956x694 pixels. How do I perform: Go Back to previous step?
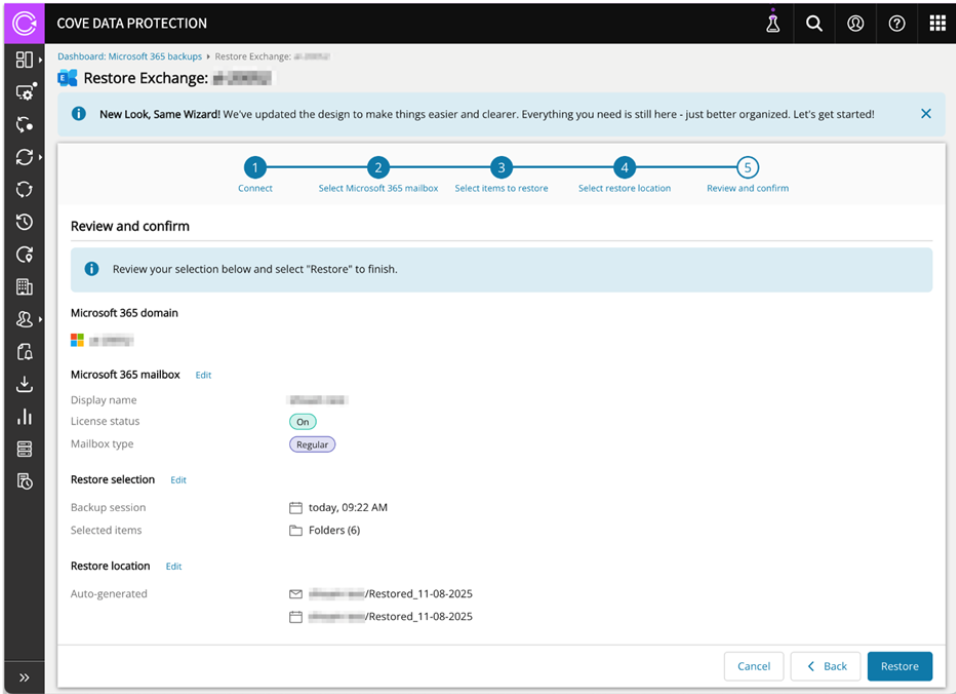click(x=826, y=666)
